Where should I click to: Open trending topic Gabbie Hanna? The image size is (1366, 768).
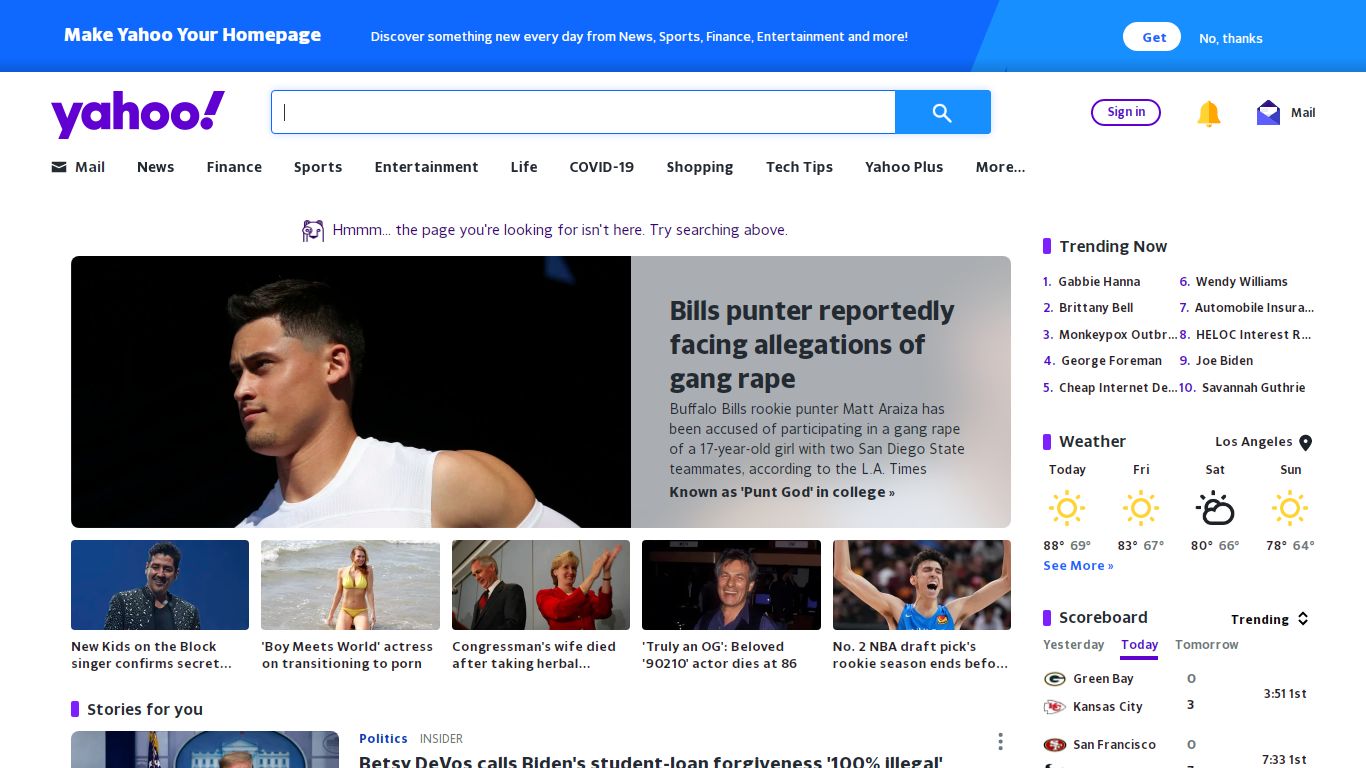coord(1099,282)
